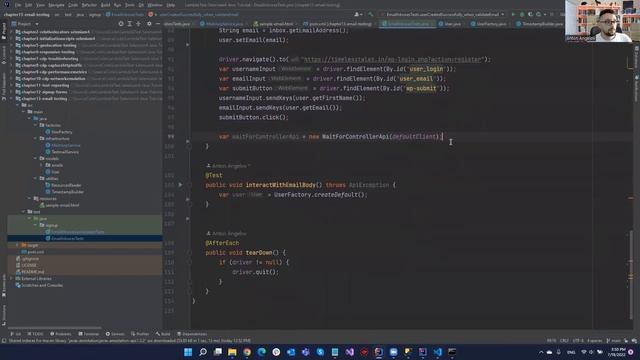Collapse the main folder
The height and width of the screenshot is (360, 640).
[24, 112]
